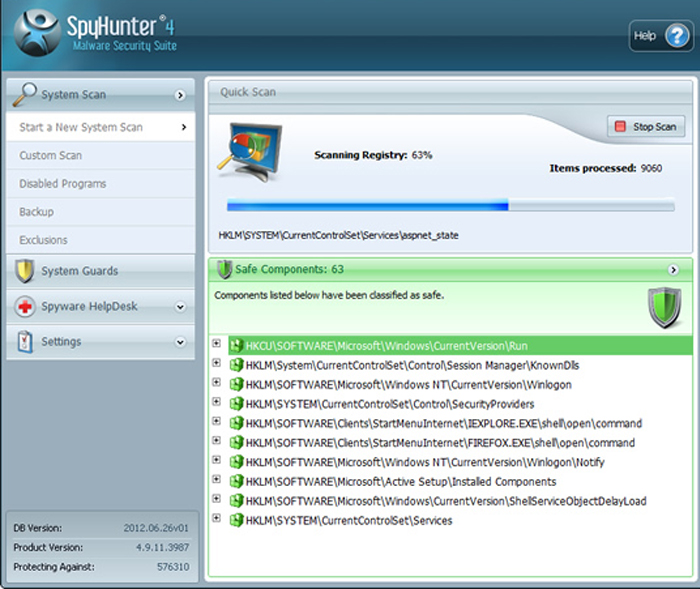Open the System Guards section

point(100,271)
